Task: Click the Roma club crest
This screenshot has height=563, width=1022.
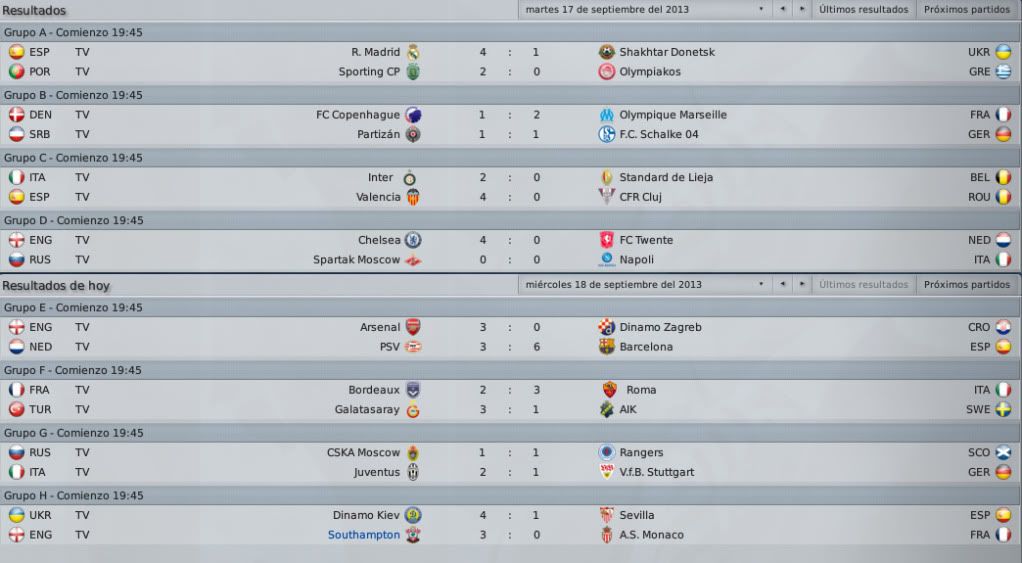Action: point(609,390)
